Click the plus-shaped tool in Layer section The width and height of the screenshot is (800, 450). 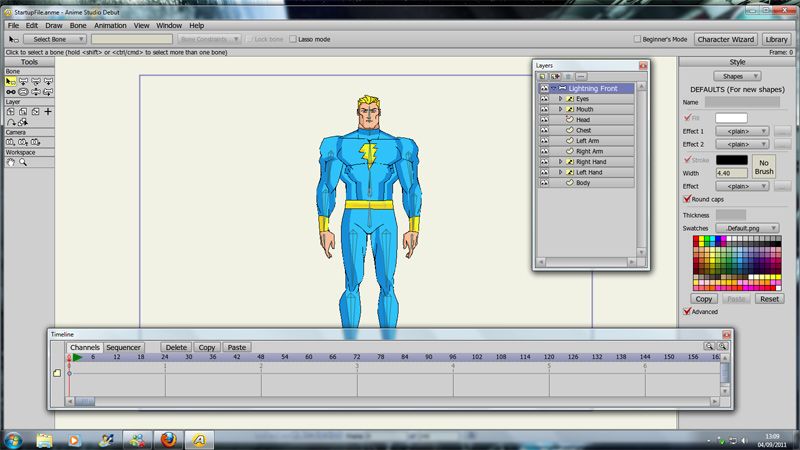48,112
